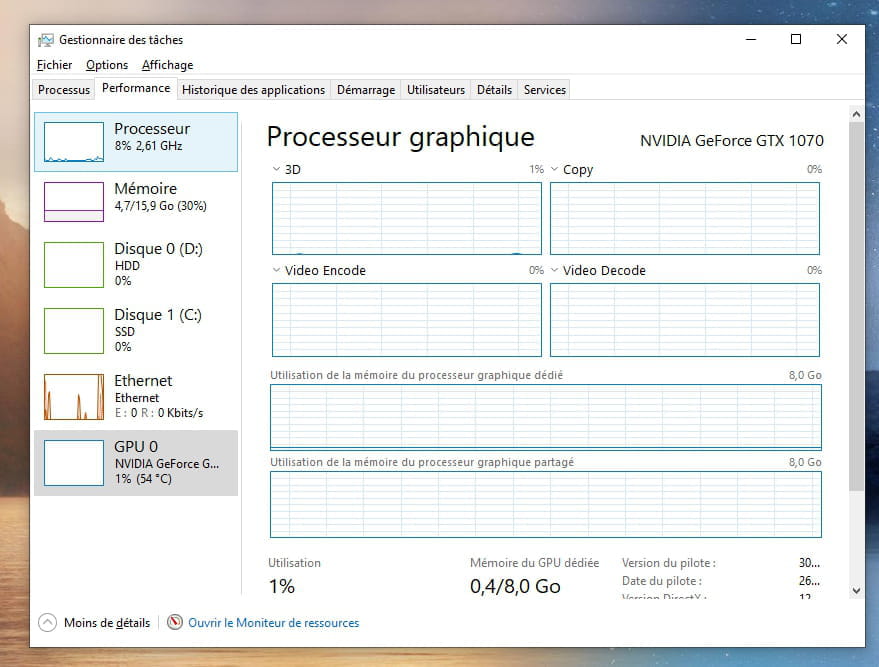Click the scroll up arrow
Viewport: 879px width, 667px height.
856,114
